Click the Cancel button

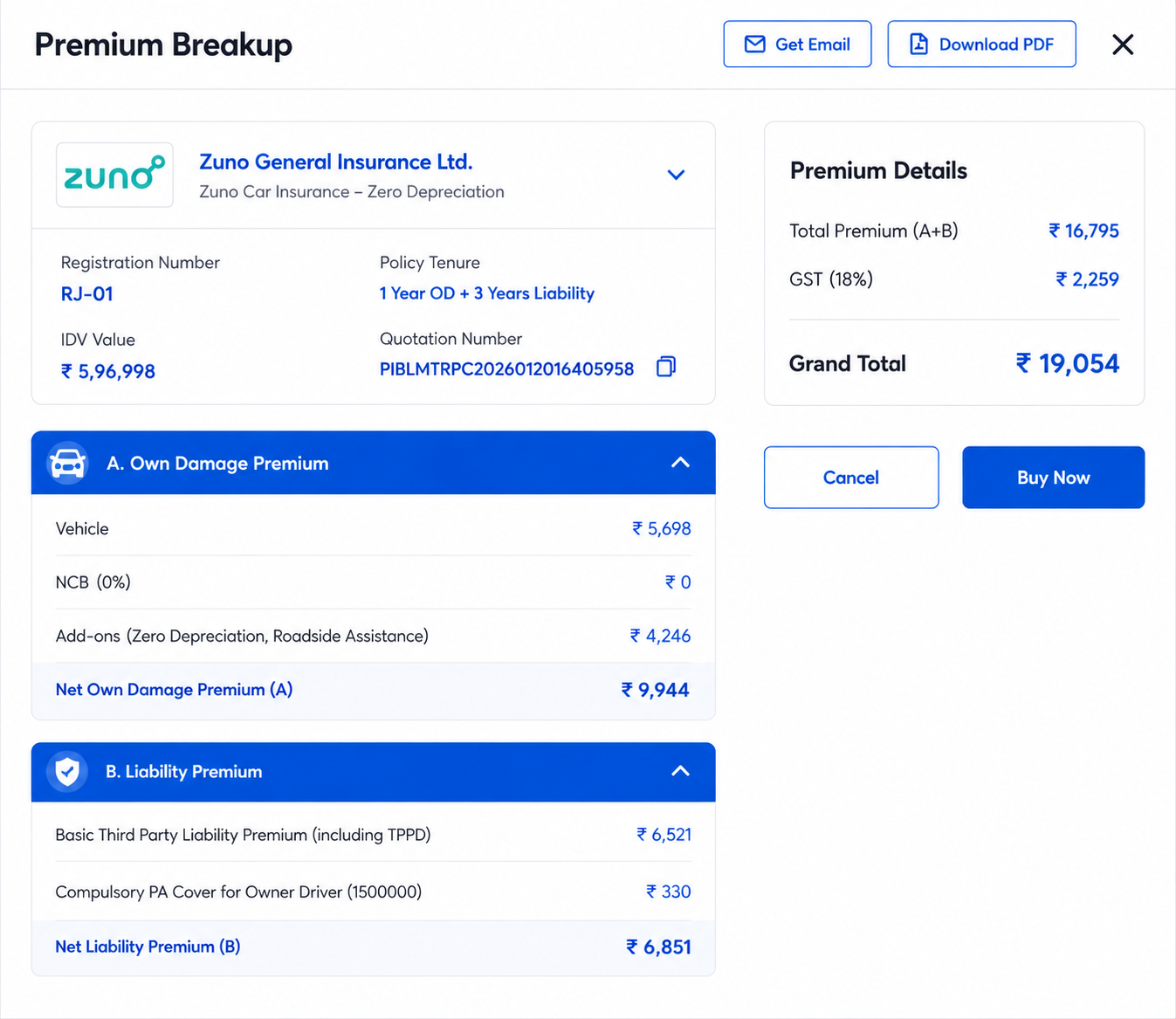pos(851,478)
